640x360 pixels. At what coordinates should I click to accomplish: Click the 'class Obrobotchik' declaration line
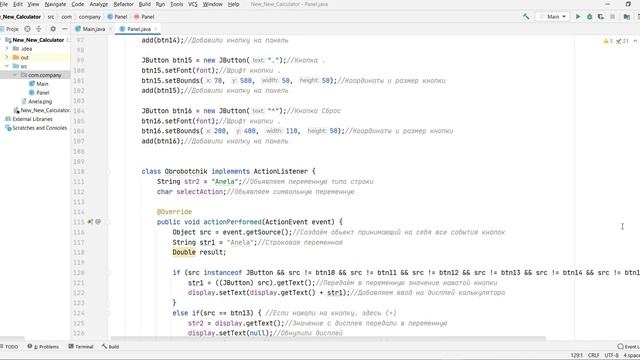pyautogui.click(x=229, y=171)
